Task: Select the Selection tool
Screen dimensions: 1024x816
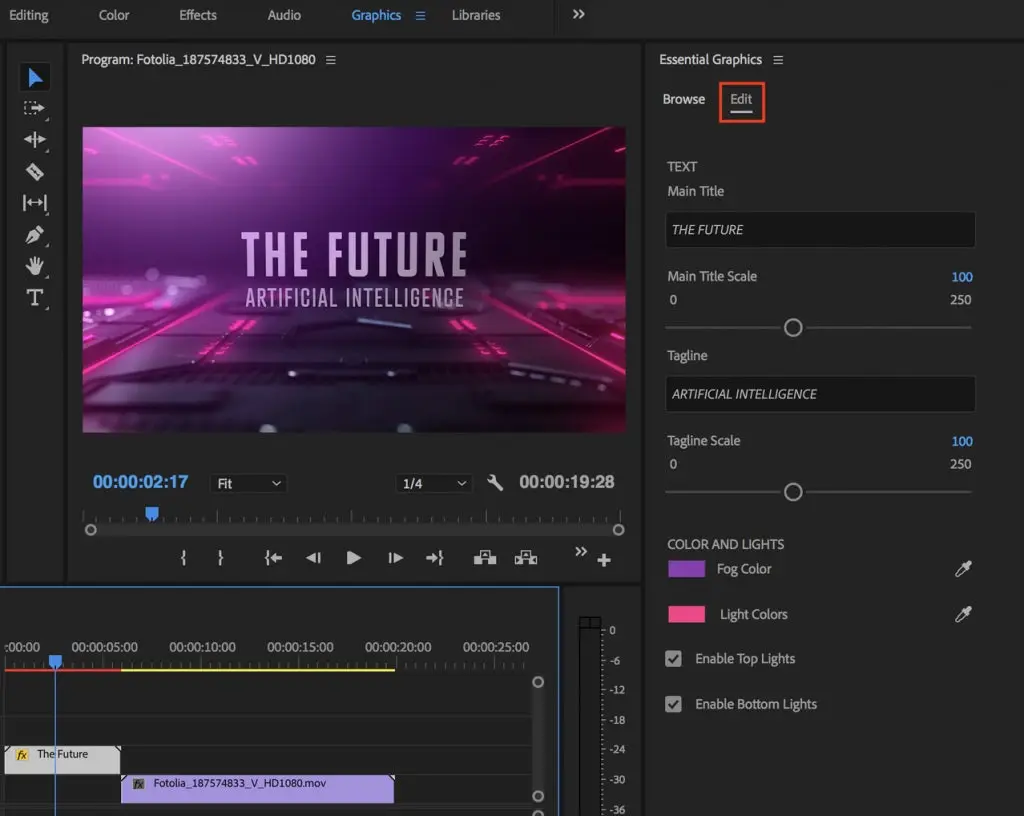Action: [x=35, y=77]
